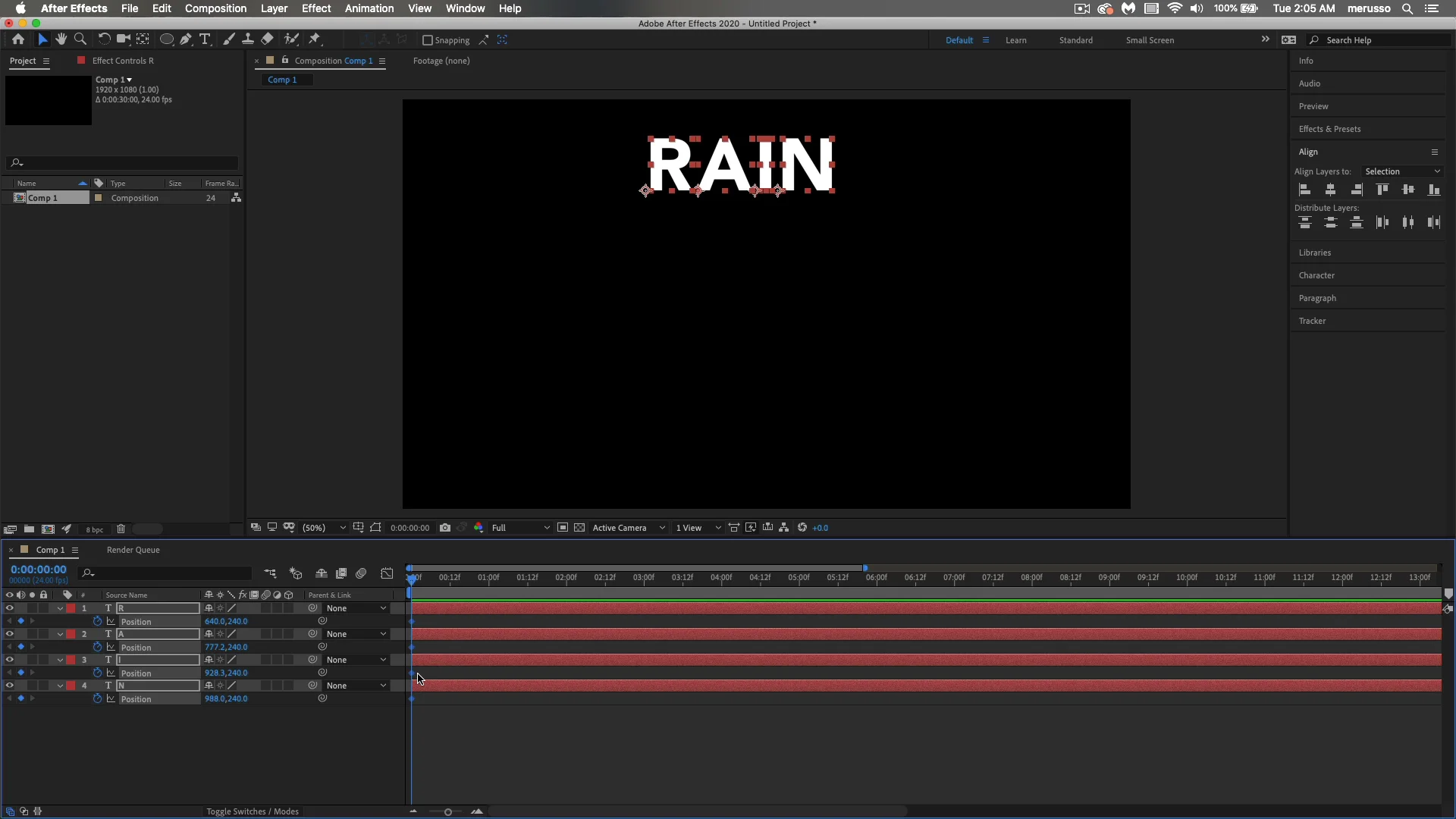Take snapshot with camera icon in viewer

point(445,528)
